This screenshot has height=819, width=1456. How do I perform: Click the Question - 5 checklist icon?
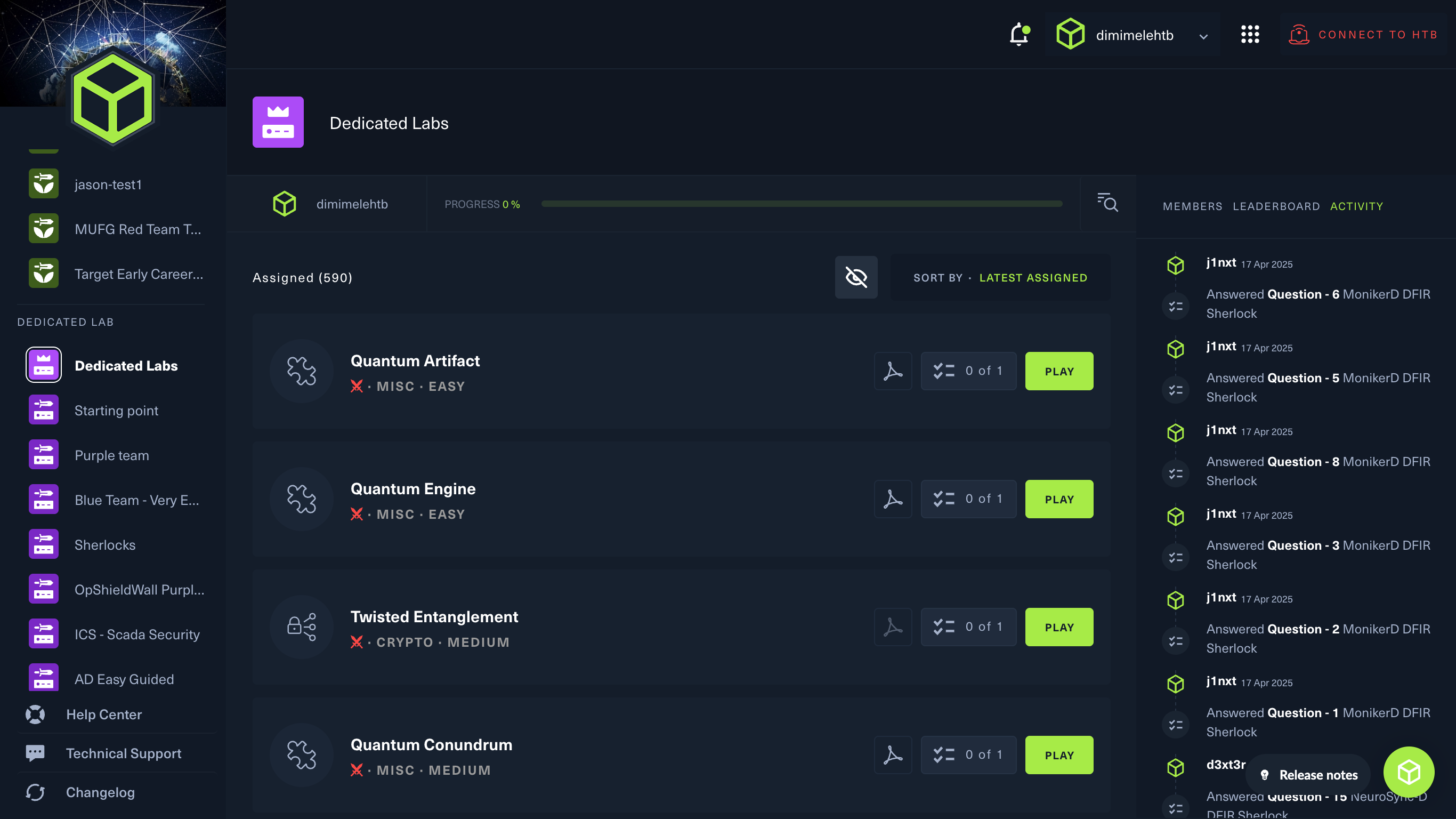(x=1175, y=390)
